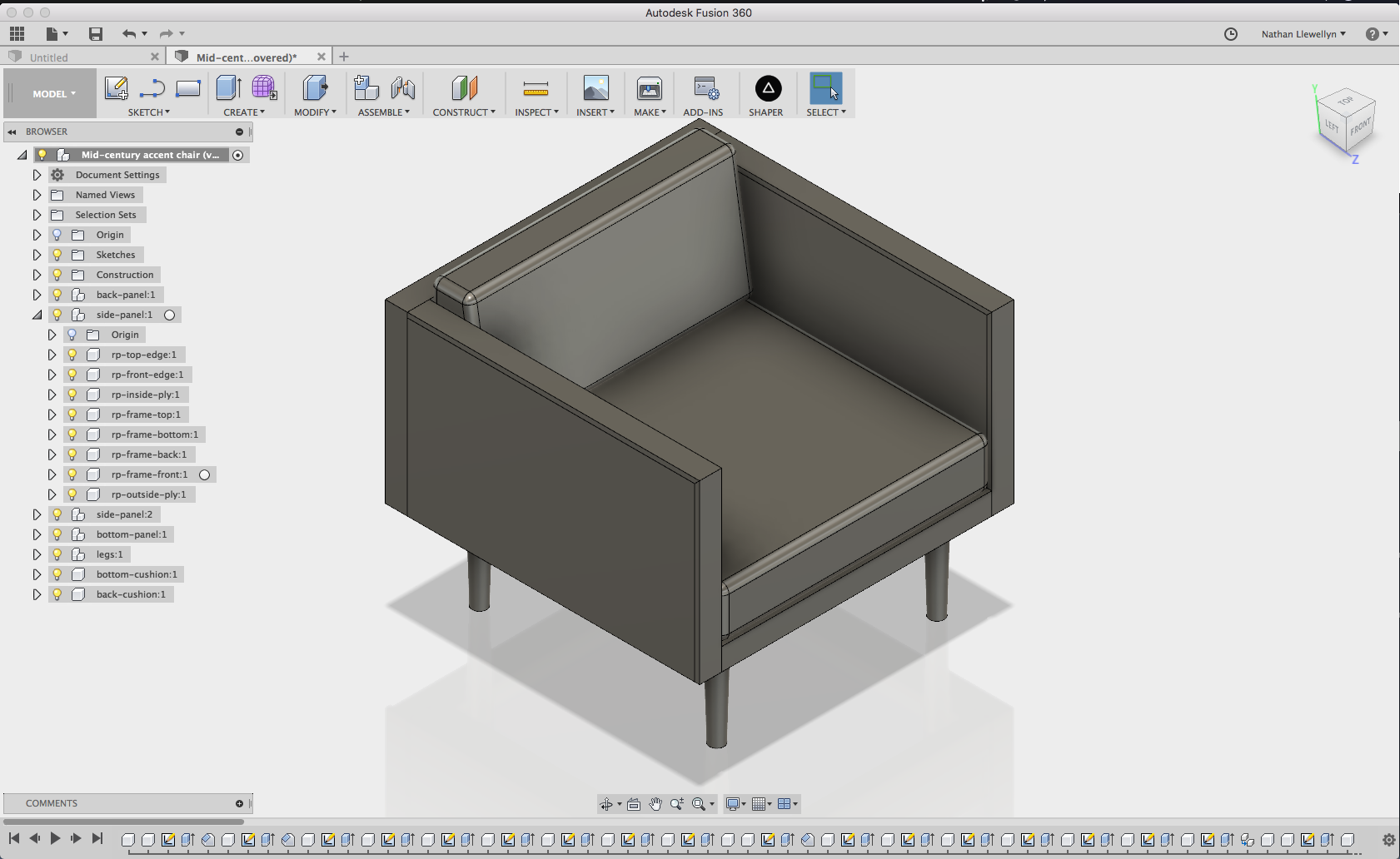Select the Pan hand tool
Image resolution: width=1400 pixels, height=859 pixels.
pos(655,804)
